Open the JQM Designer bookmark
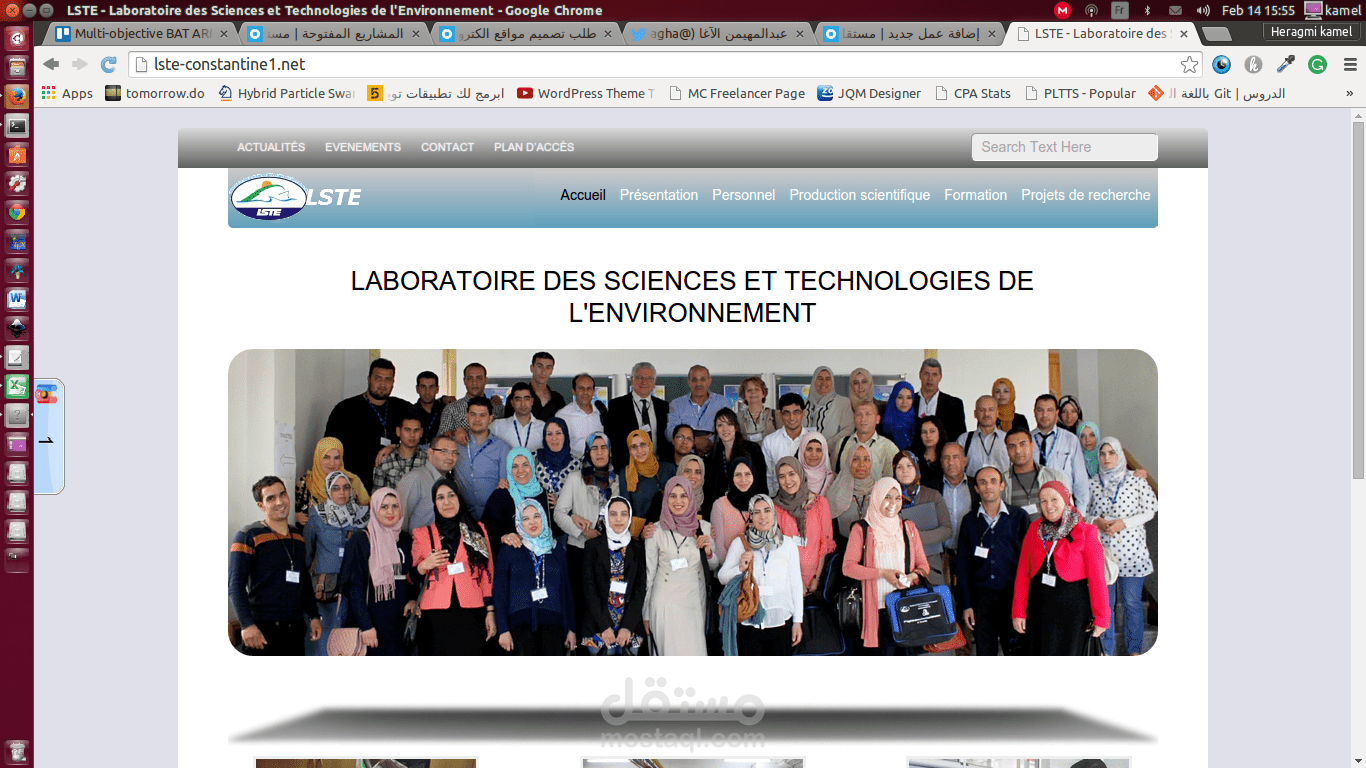 coord(869,94)
